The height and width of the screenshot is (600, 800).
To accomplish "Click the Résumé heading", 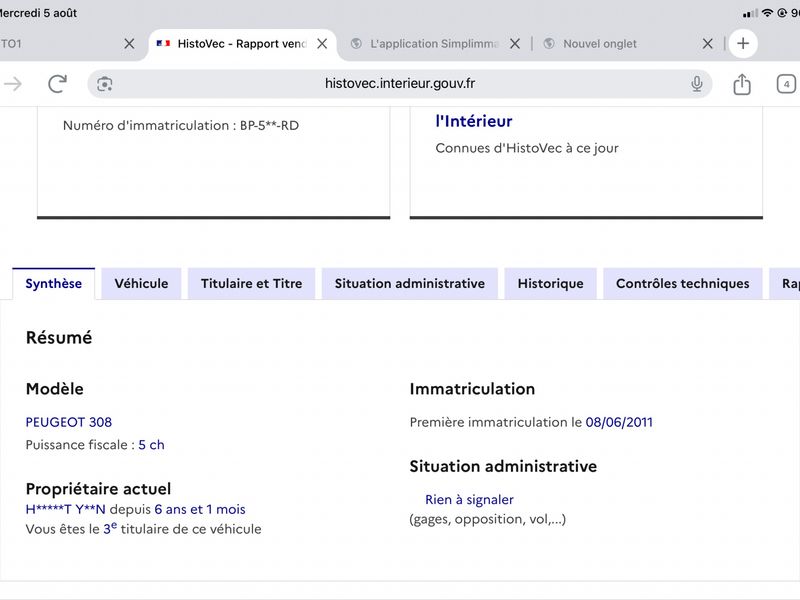I will point(59,338).
